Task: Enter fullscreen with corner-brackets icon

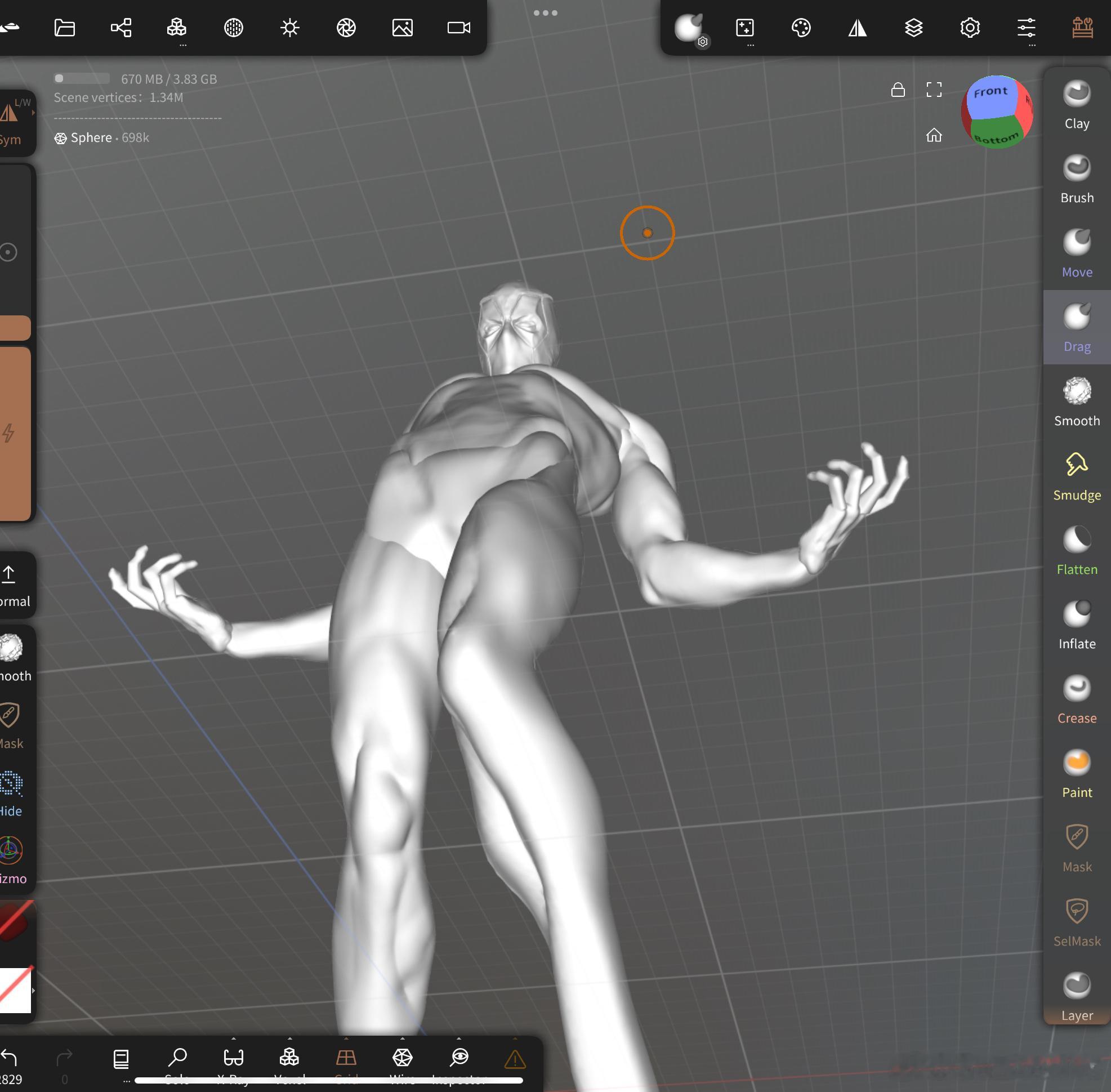Action: [x=934, y=90]
